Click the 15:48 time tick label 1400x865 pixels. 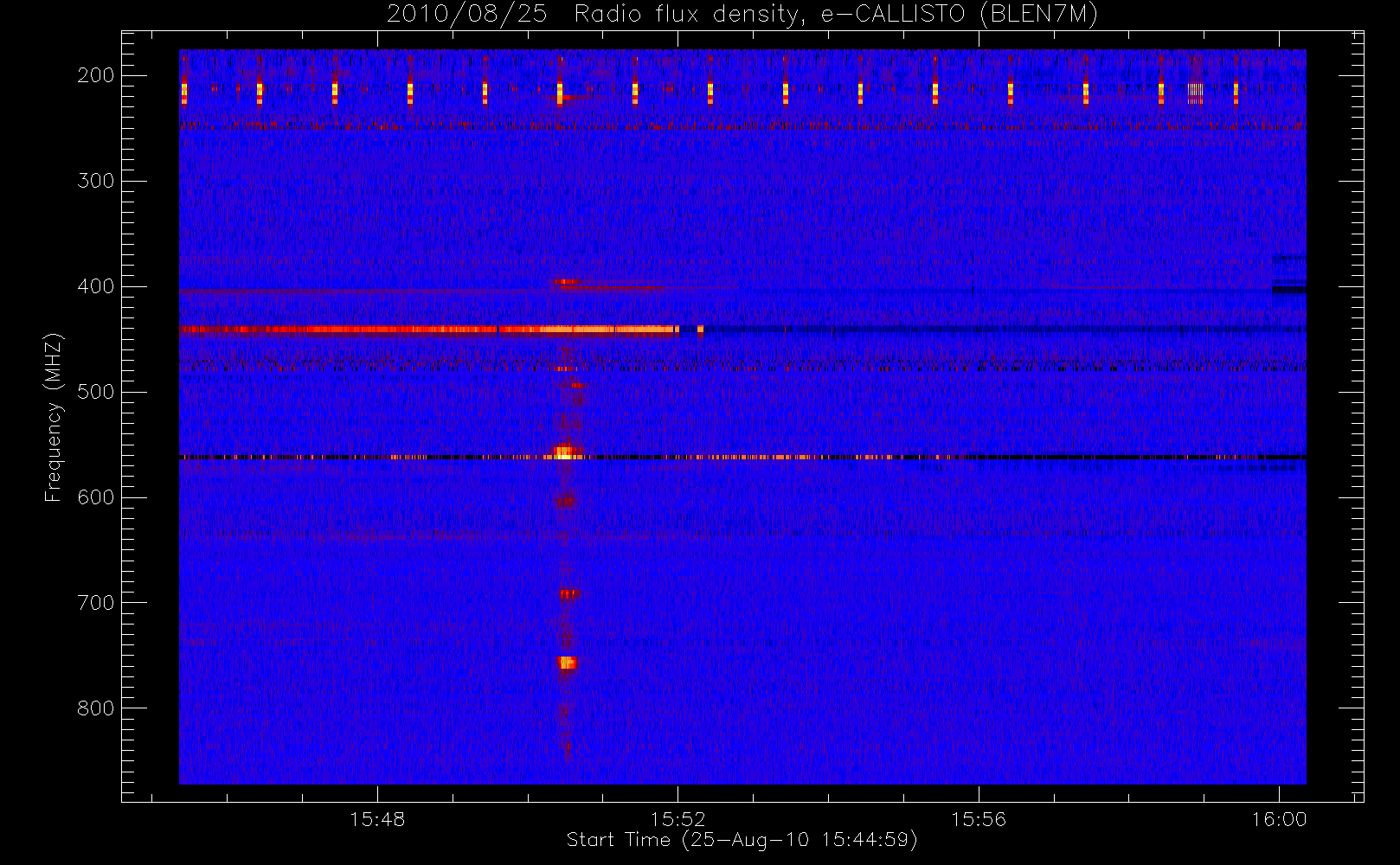(x=377, y=819)
